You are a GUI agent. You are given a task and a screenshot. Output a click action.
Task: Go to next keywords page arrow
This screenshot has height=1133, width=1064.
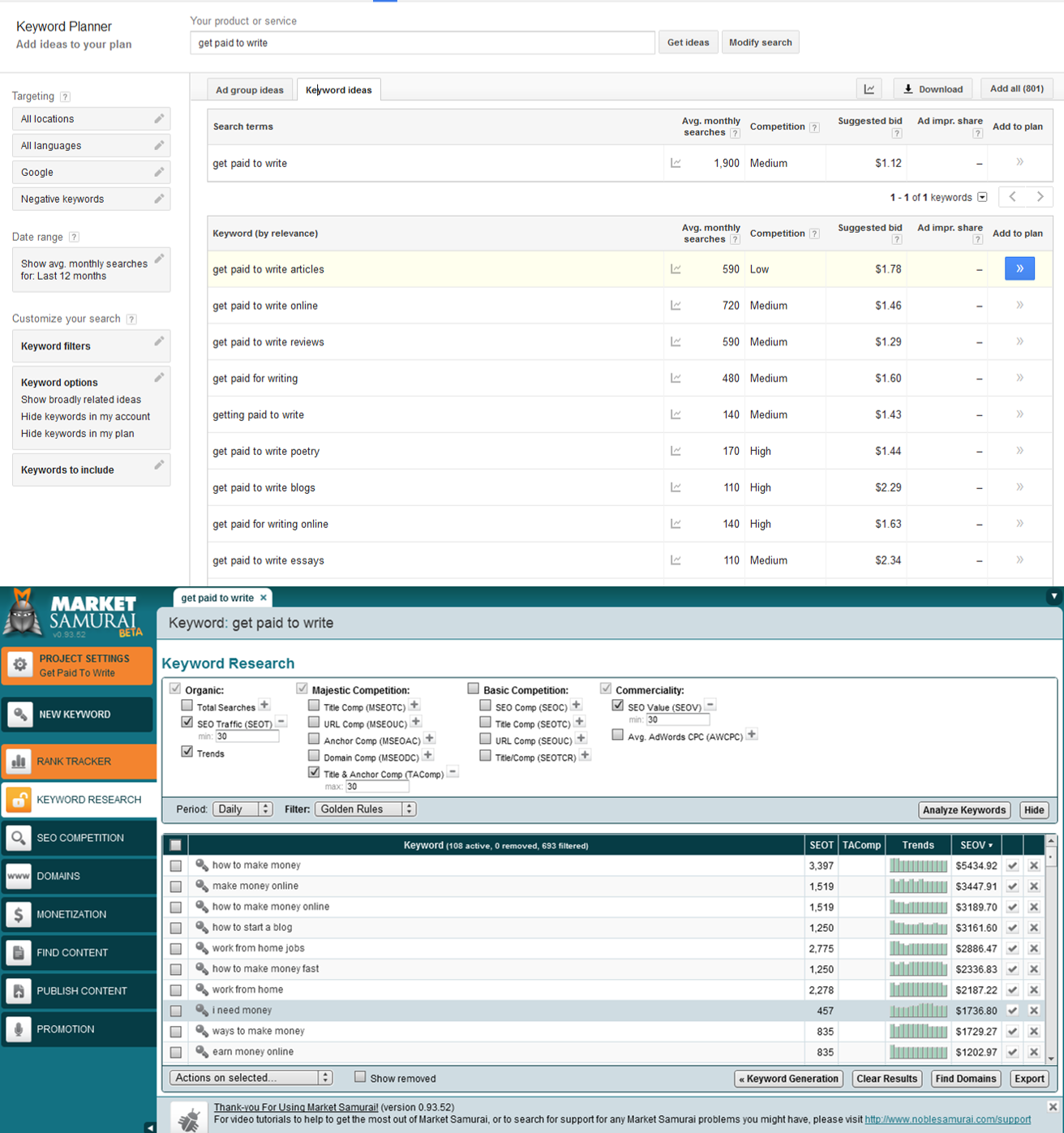coord(1040,197)
